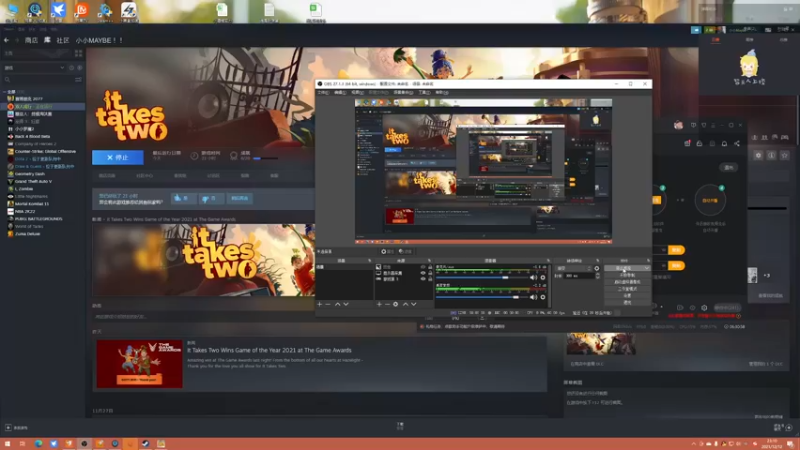Open settings gear for first mixer channel
The height and width of the screenshot is (450, 800).
(x=543, y=278)
